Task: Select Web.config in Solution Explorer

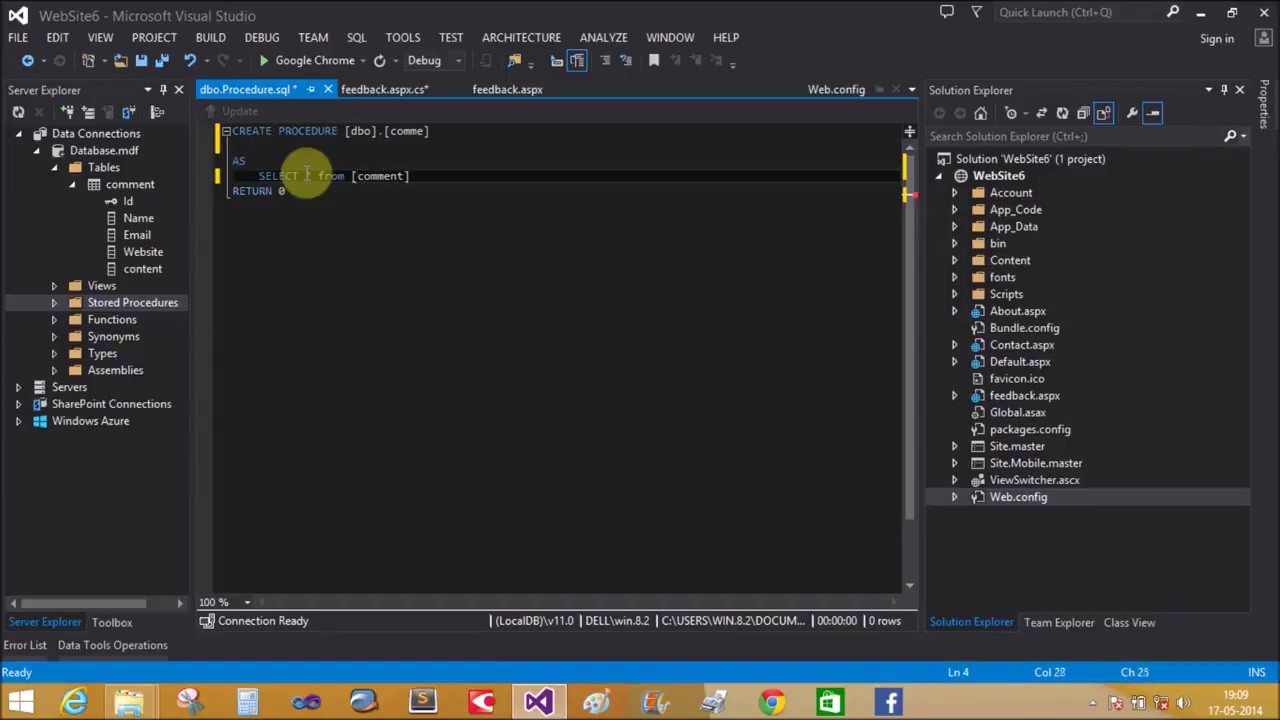Action: tap(1018, 497)
